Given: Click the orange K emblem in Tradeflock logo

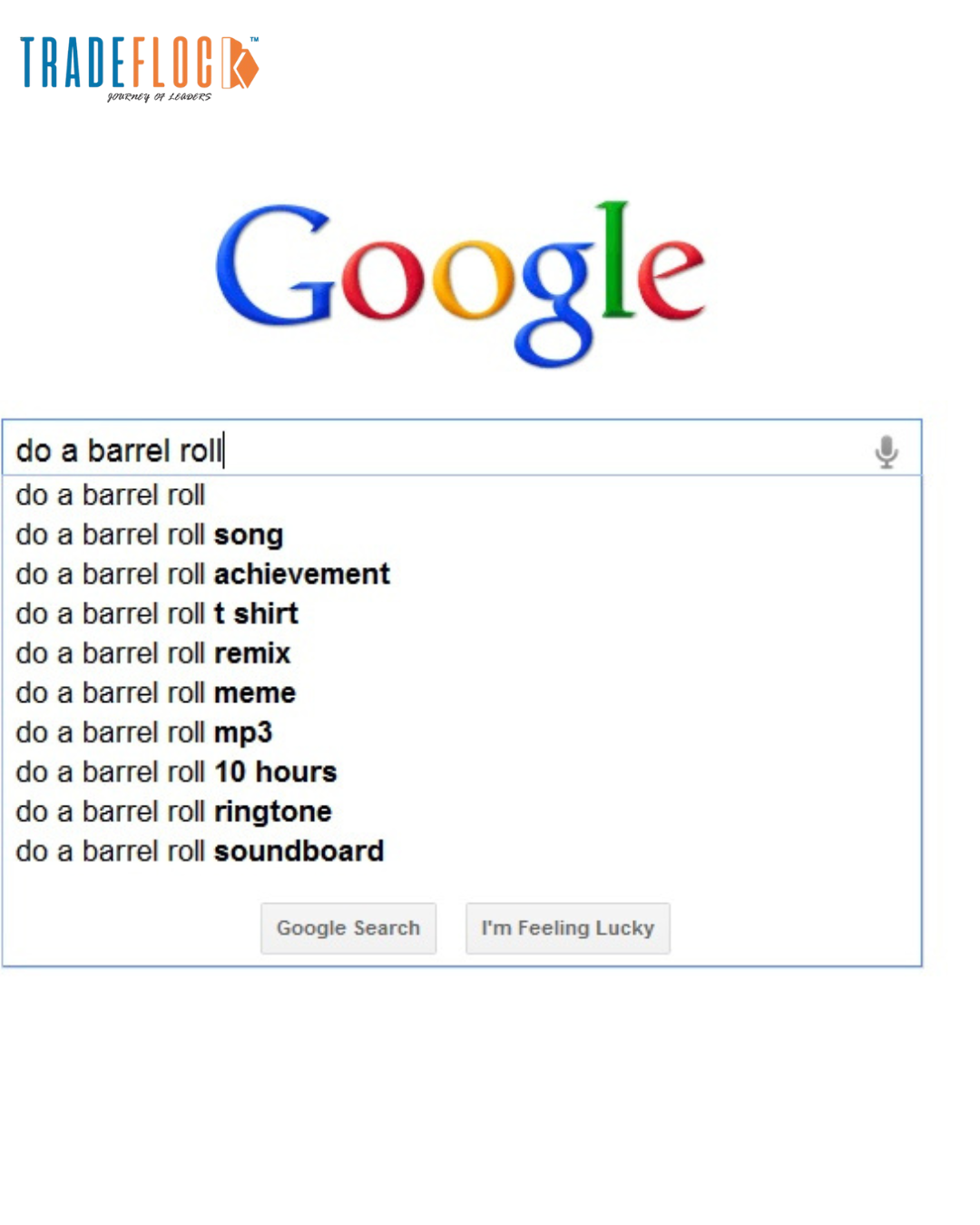Looking at the screenshot, I should [x=240, y=64].
